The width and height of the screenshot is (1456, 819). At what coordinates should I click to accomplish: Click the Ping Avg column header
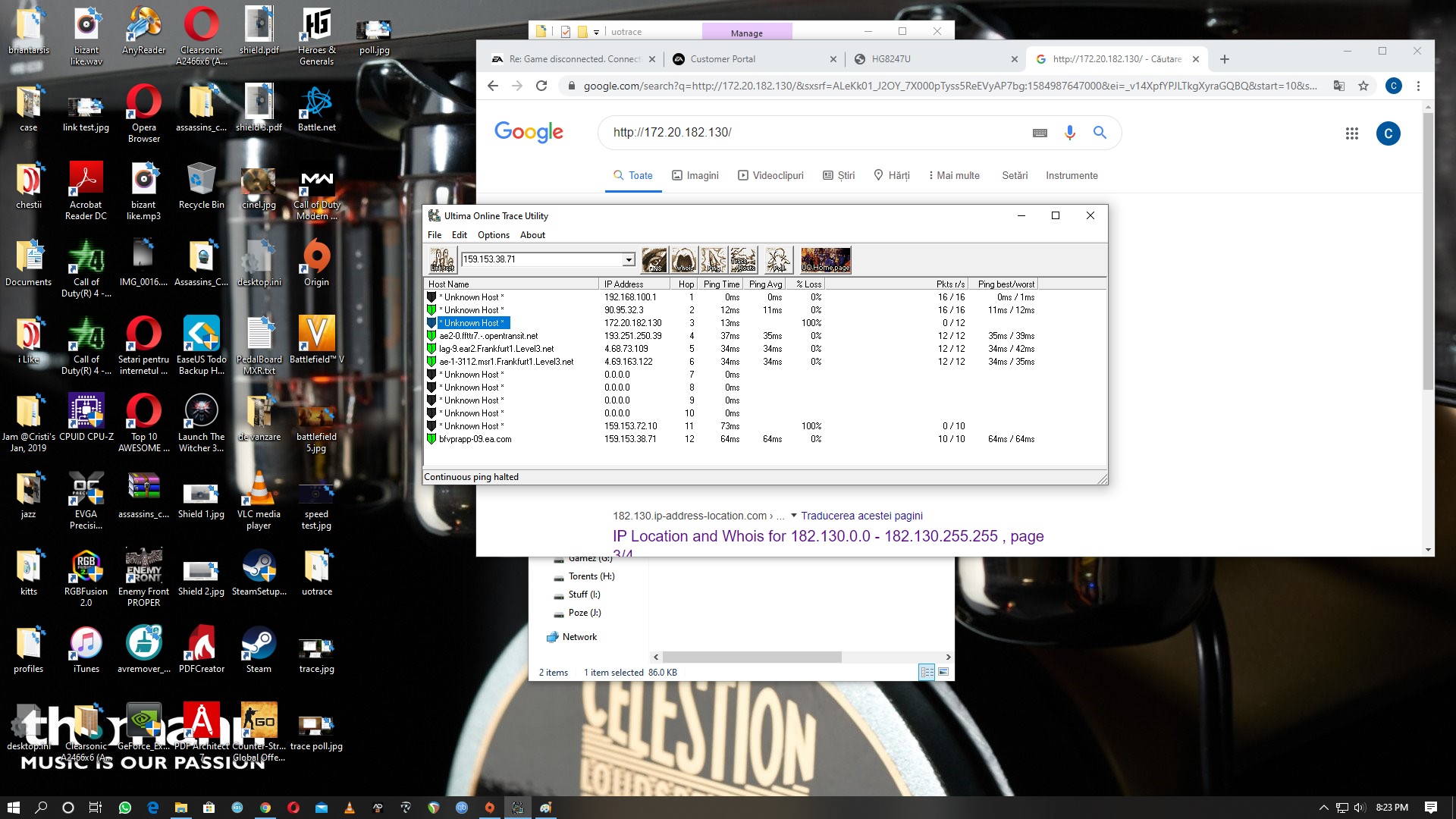coord(765,284)
